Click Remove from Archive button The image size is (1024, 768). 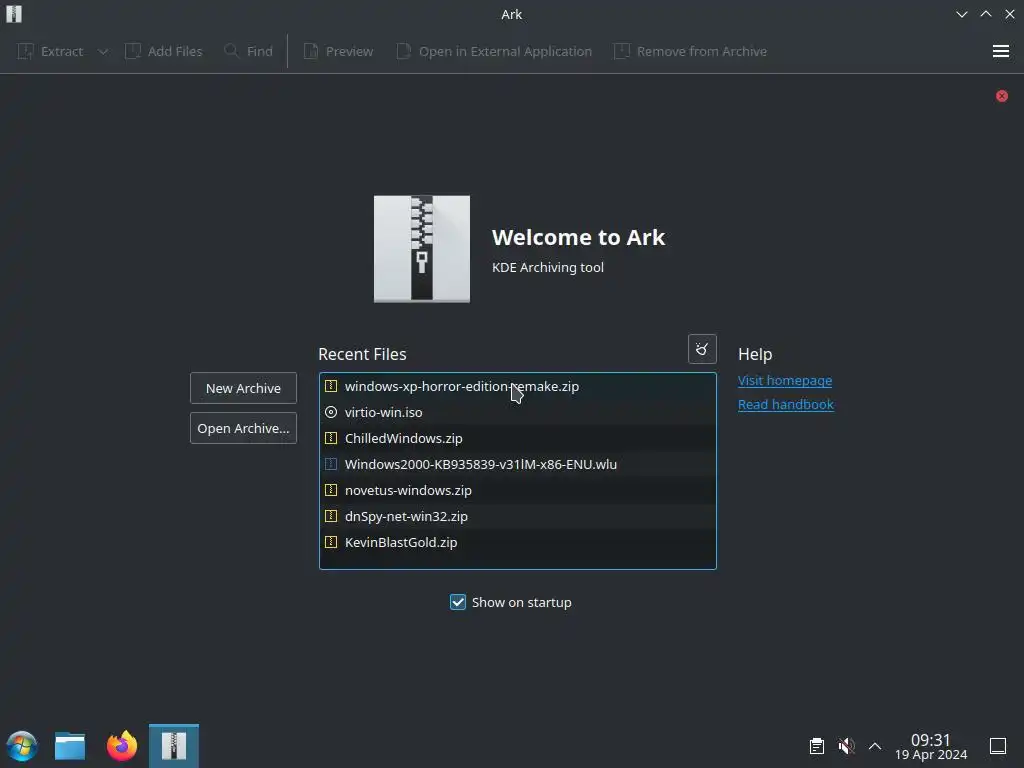click(690, 51)
